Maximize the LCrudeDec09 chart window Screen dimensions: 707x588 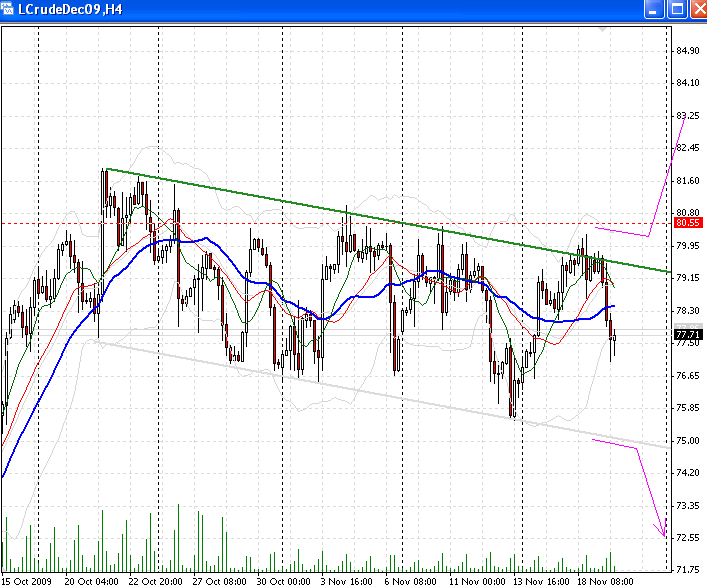click(677, 9)
